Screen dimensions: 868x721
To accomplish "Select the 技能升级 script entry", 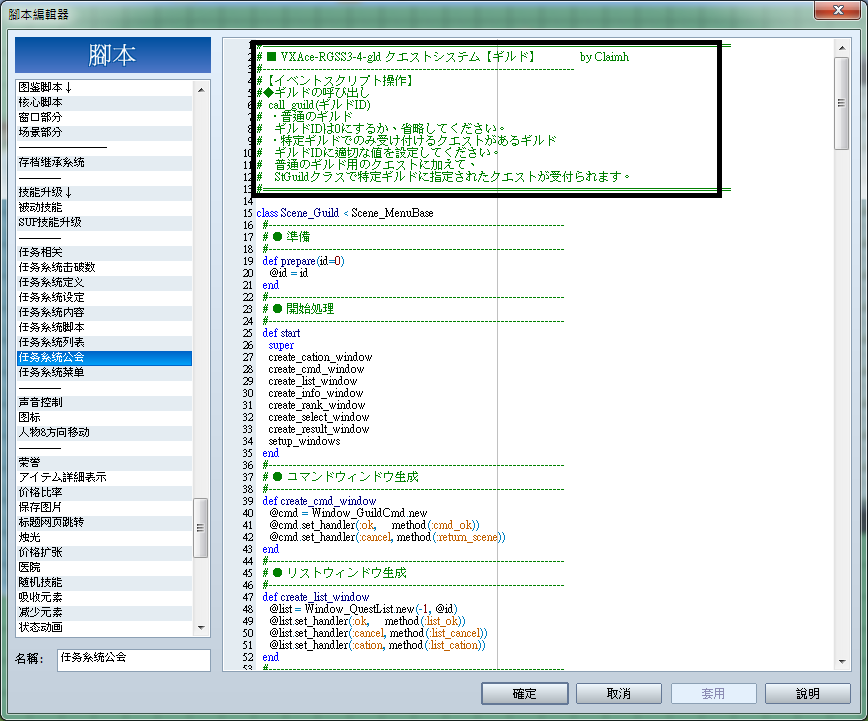I will pos(105,192).
